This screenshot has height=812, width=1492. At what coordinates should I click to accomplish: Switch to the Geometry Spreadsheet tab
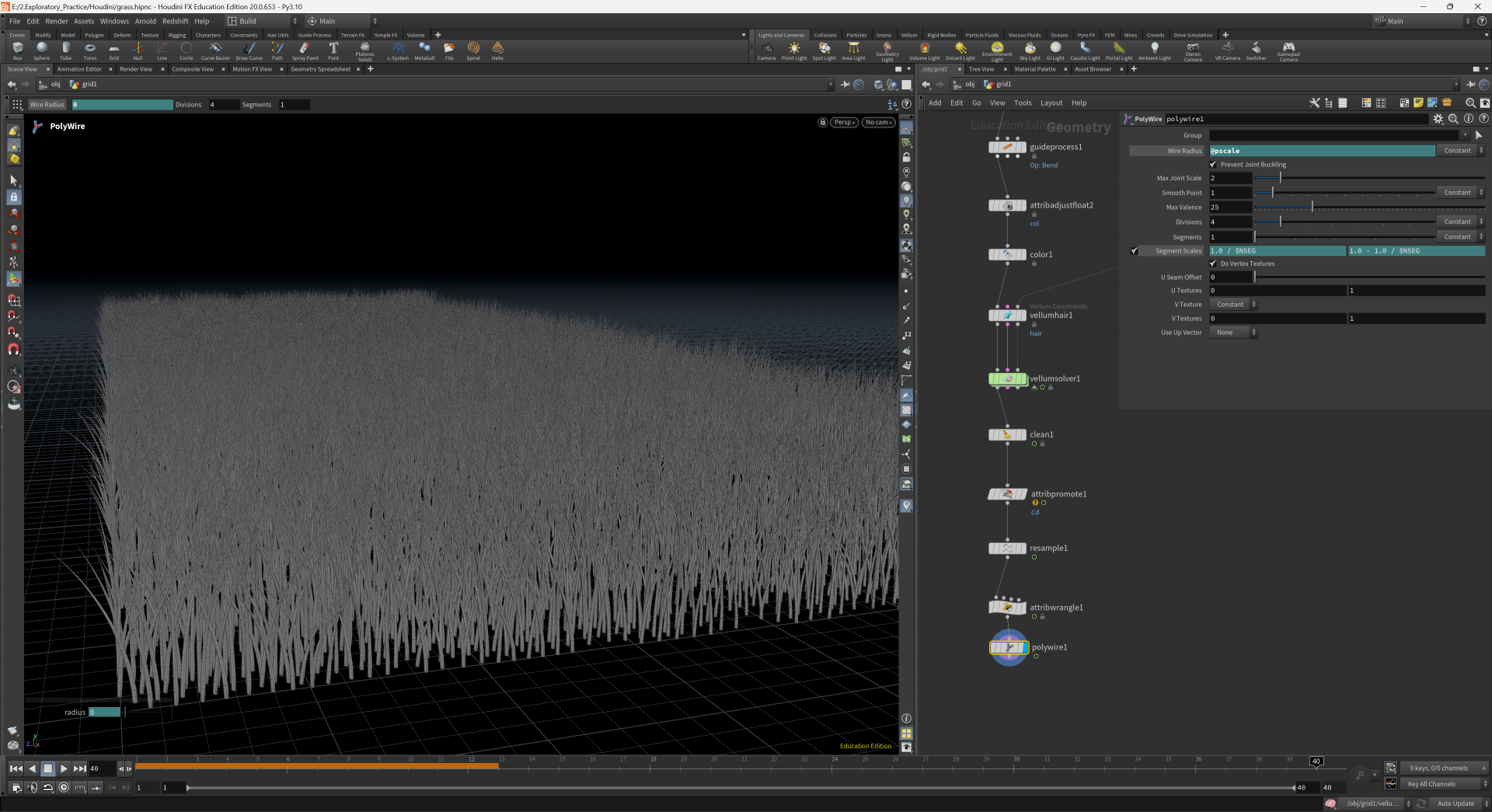click(320, 69)
